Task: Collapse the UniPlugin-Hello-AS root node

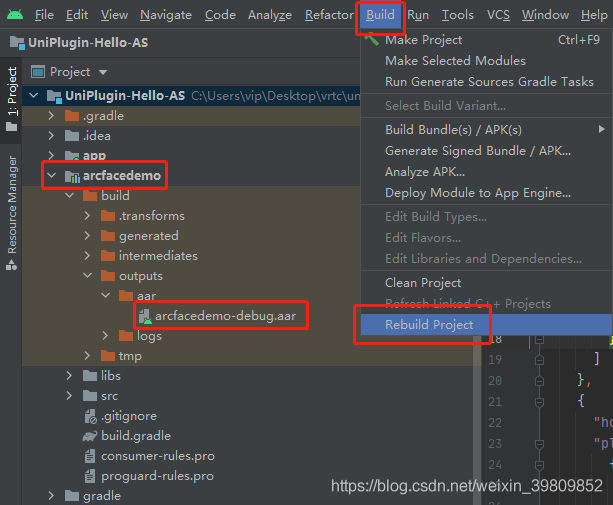Action: tap(34, 95)
